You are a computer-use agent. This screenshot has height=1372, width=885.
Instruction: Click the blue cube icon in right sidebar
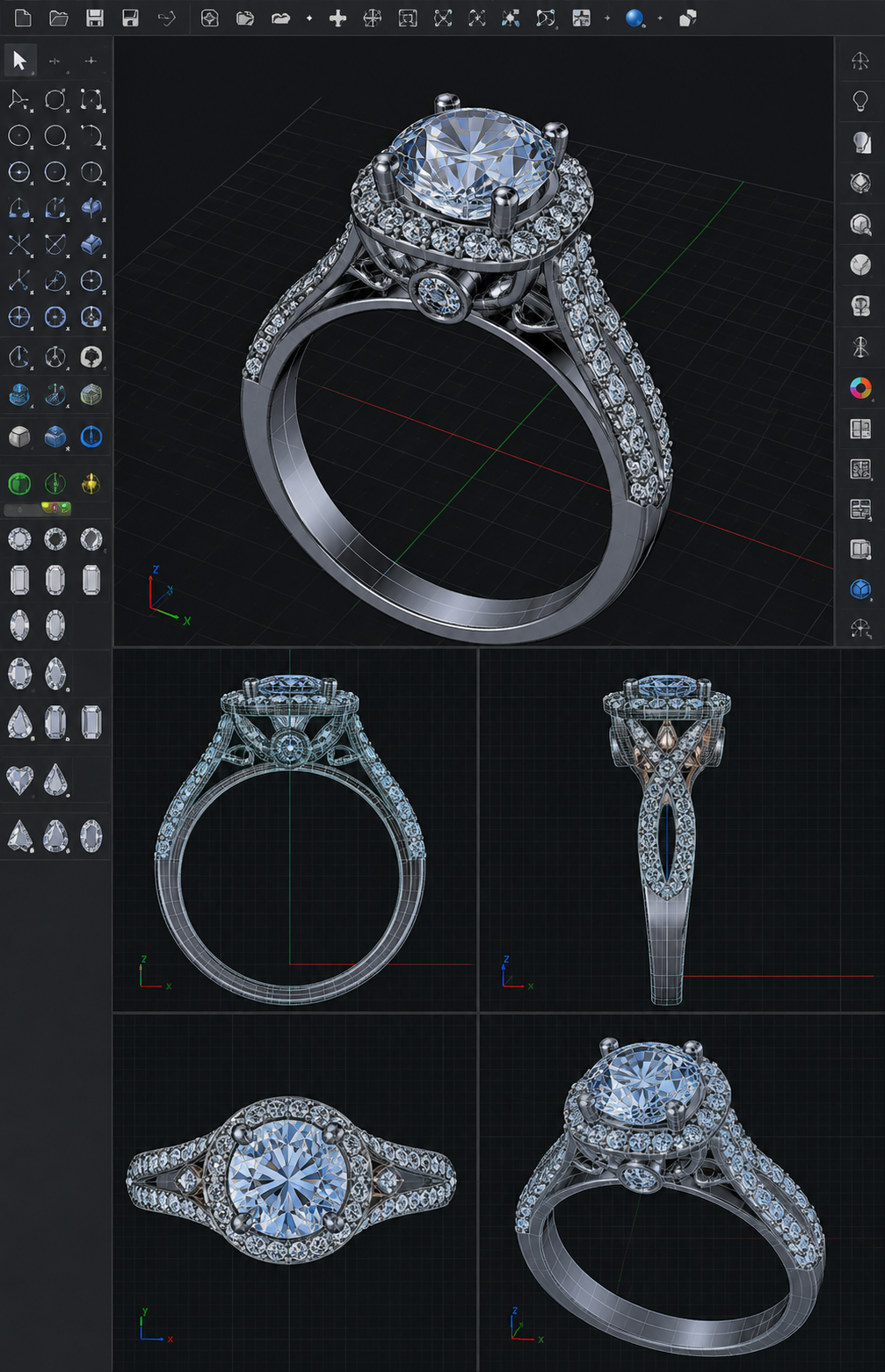tap(860, 589)
